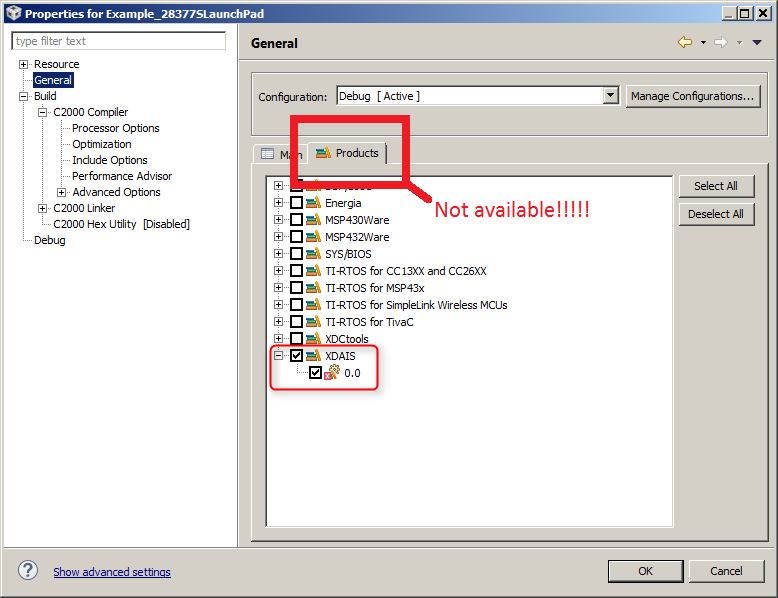The image size is (778, 598).
Task: Expand the Energia product node
Action: (x=278, y=202)
